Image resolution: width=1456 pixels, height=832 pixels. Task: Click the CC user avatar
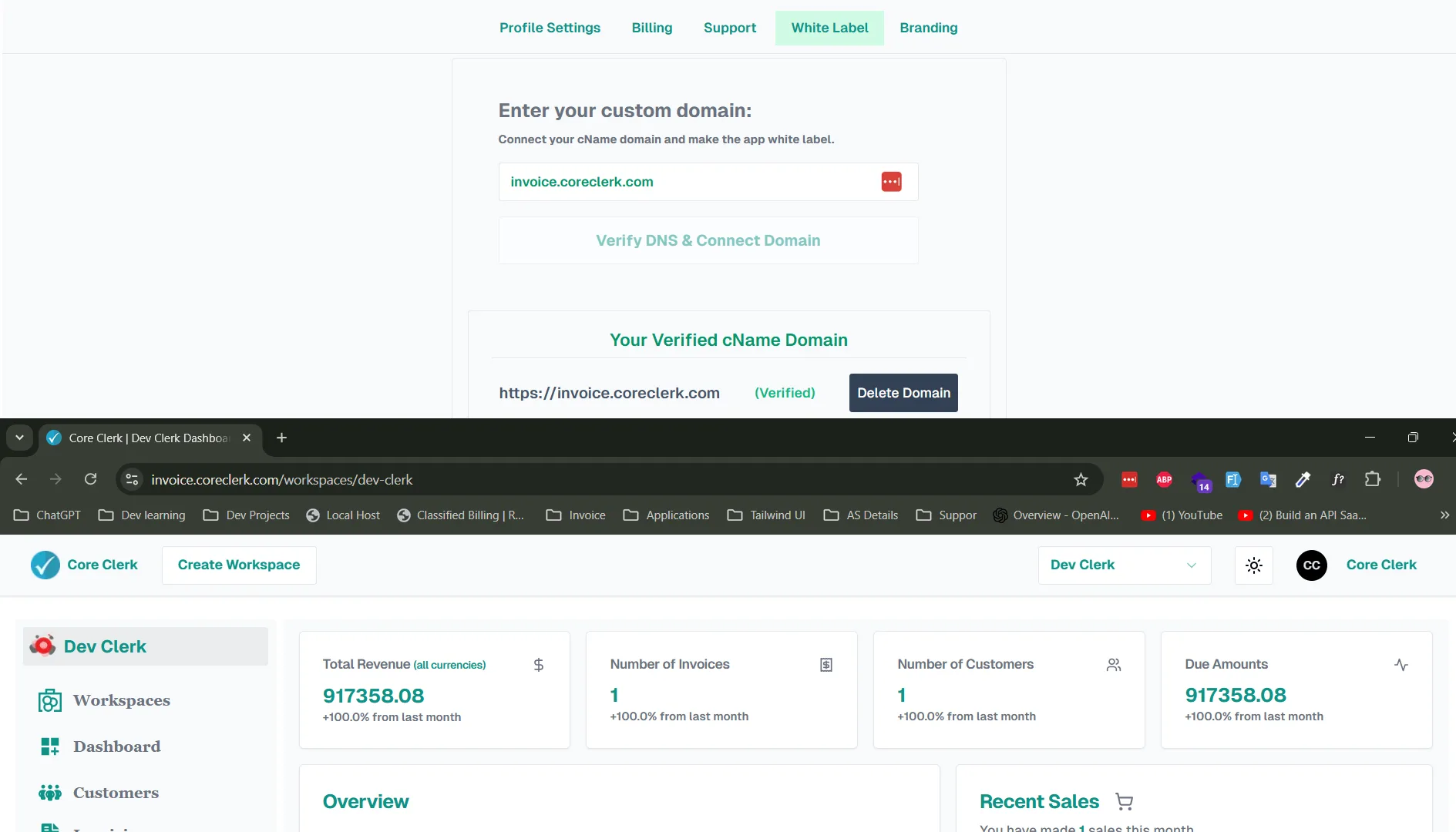[x=1311, y=565]
